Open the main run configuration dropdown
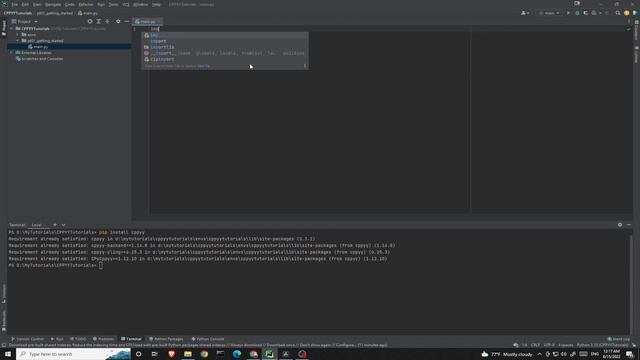Viewport: 640px width, 360px height. (x=549, y=13)
